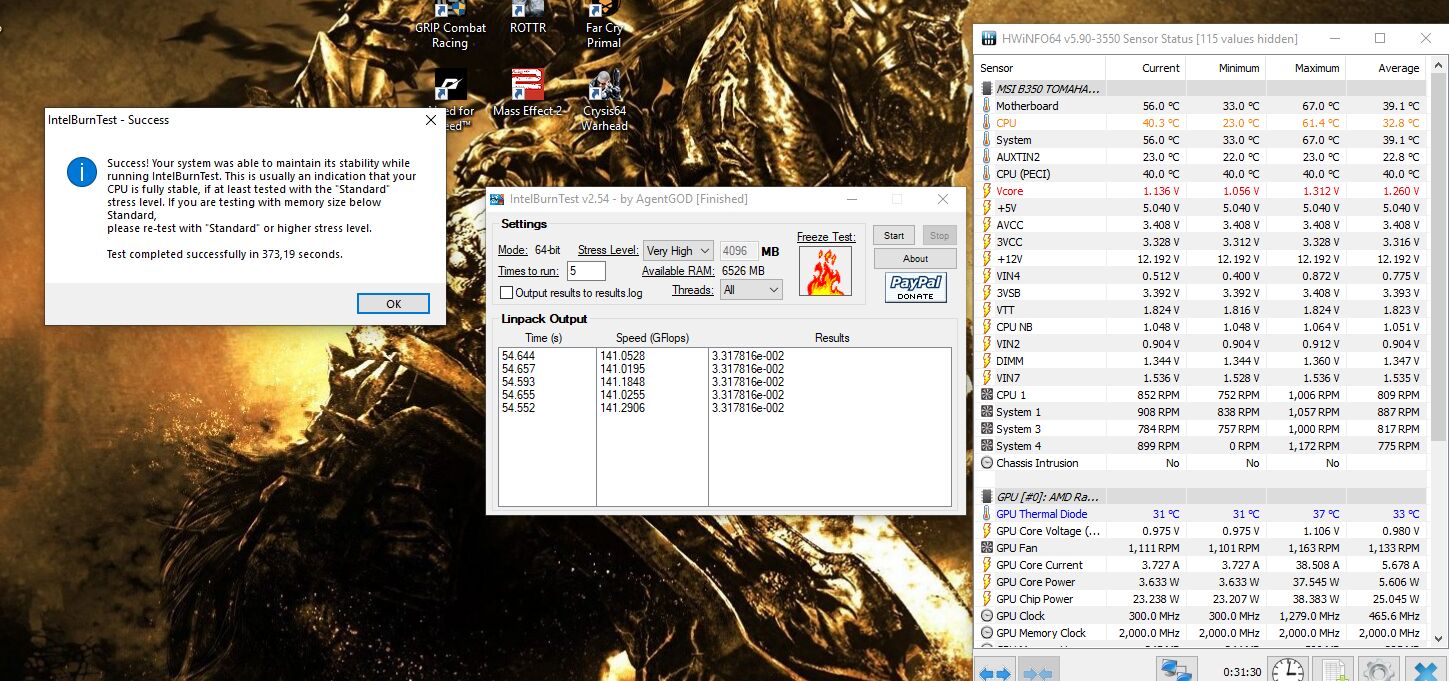
Task: Click HWiNFO expand columns double-arrow button
Action: click(995, 671)
